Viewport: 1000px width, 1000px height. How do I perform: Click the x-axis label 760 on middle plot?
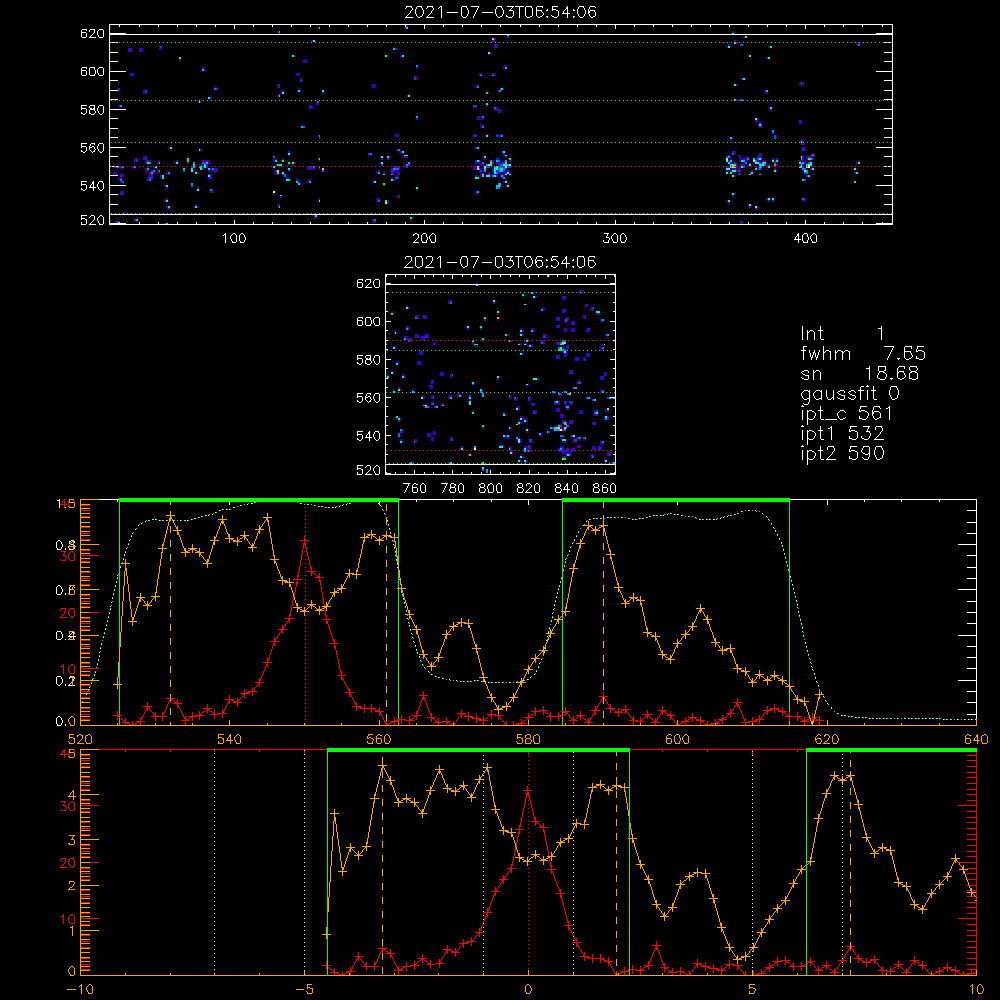click(415, 489)
